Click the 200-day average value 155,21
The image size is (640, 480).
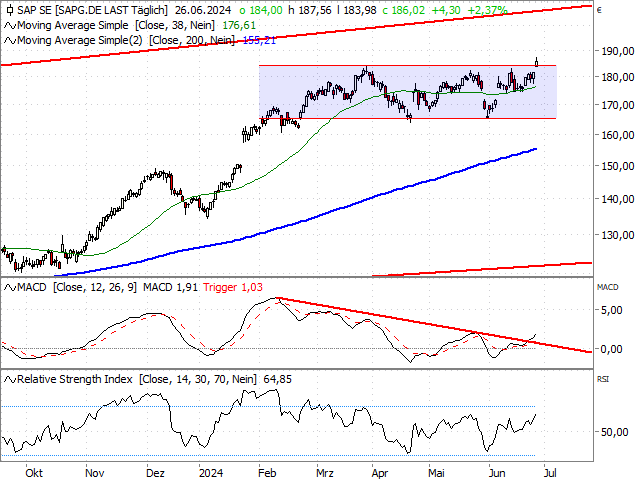(259, 41)
